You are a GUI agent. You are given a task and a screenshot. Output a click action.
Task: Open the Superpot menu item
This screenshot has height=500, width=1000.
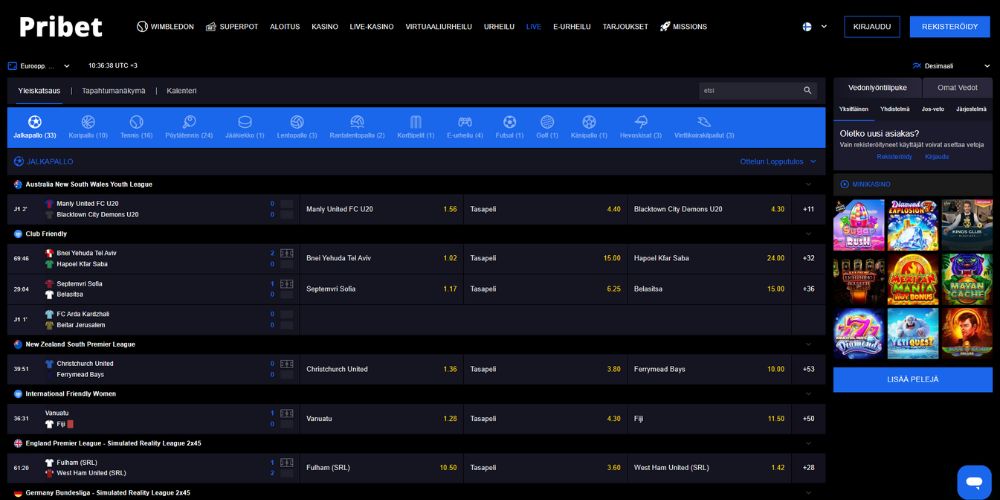pos(232,27)
